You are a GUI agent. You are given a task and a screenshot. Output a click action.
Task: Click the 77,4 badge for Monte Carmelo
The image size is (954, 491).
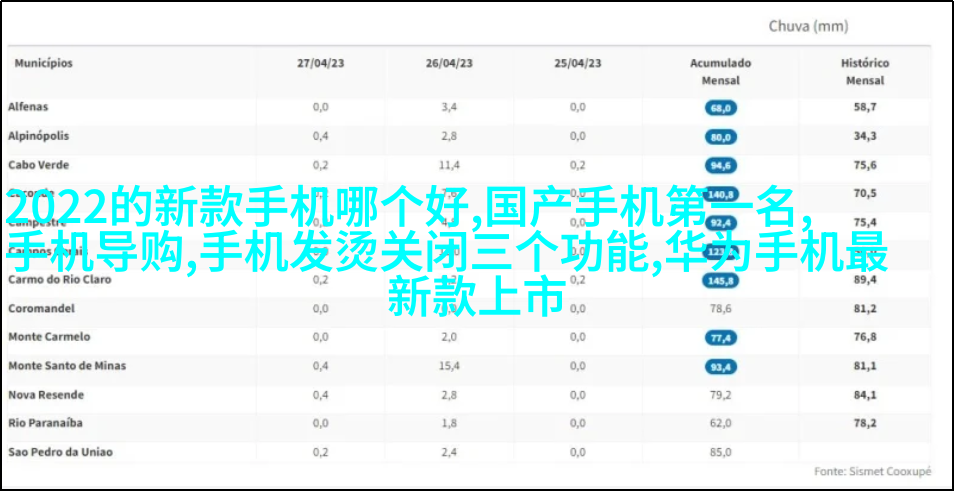[721, 338]
